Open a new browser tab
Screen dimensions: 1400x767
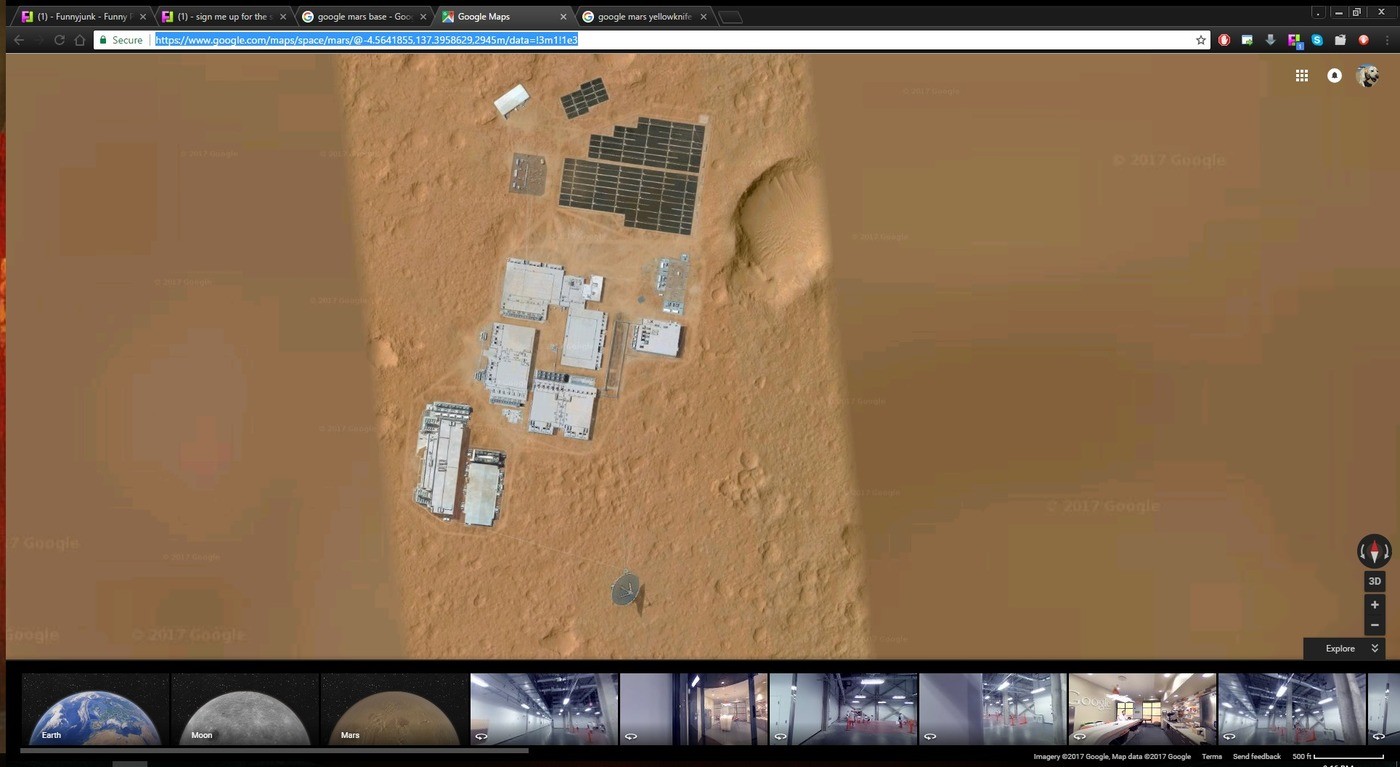point(730,17)
